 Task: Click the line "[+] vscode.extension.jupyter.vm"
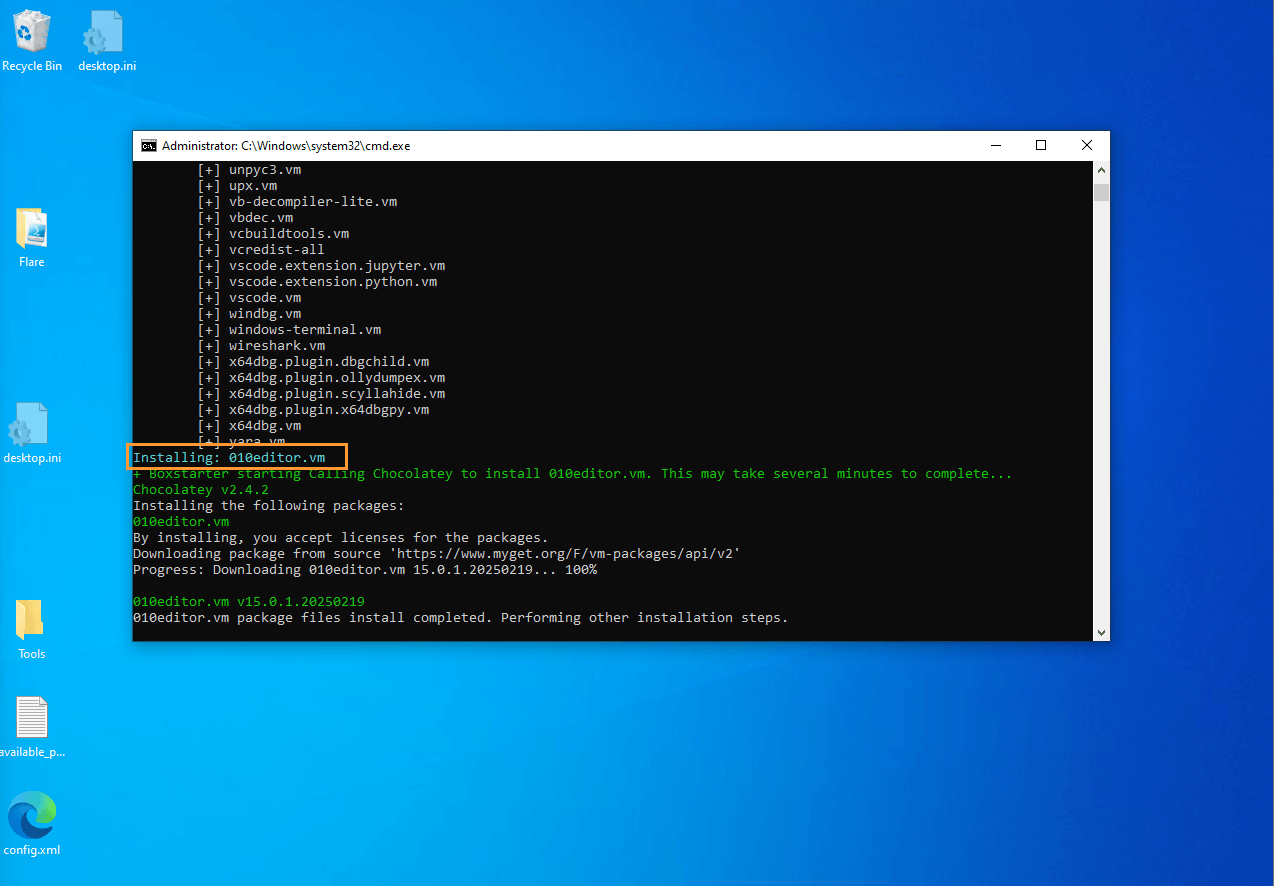coord(321,266)
